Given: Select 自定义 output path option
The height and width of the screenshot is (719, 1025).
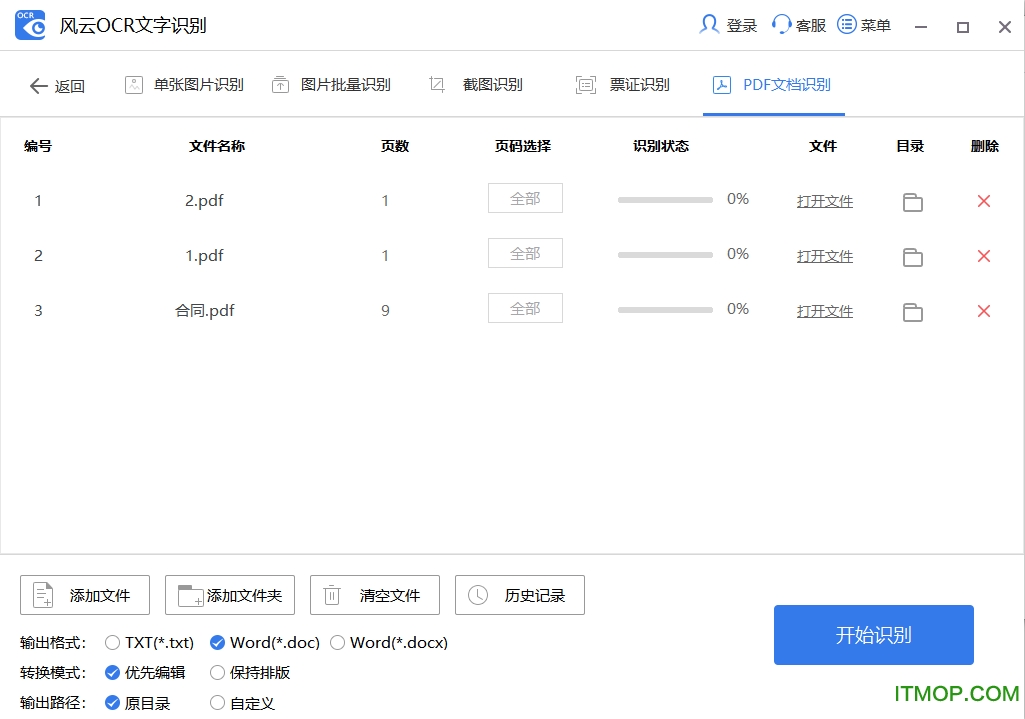Looking at the screenshot, I should pos(218,703).
